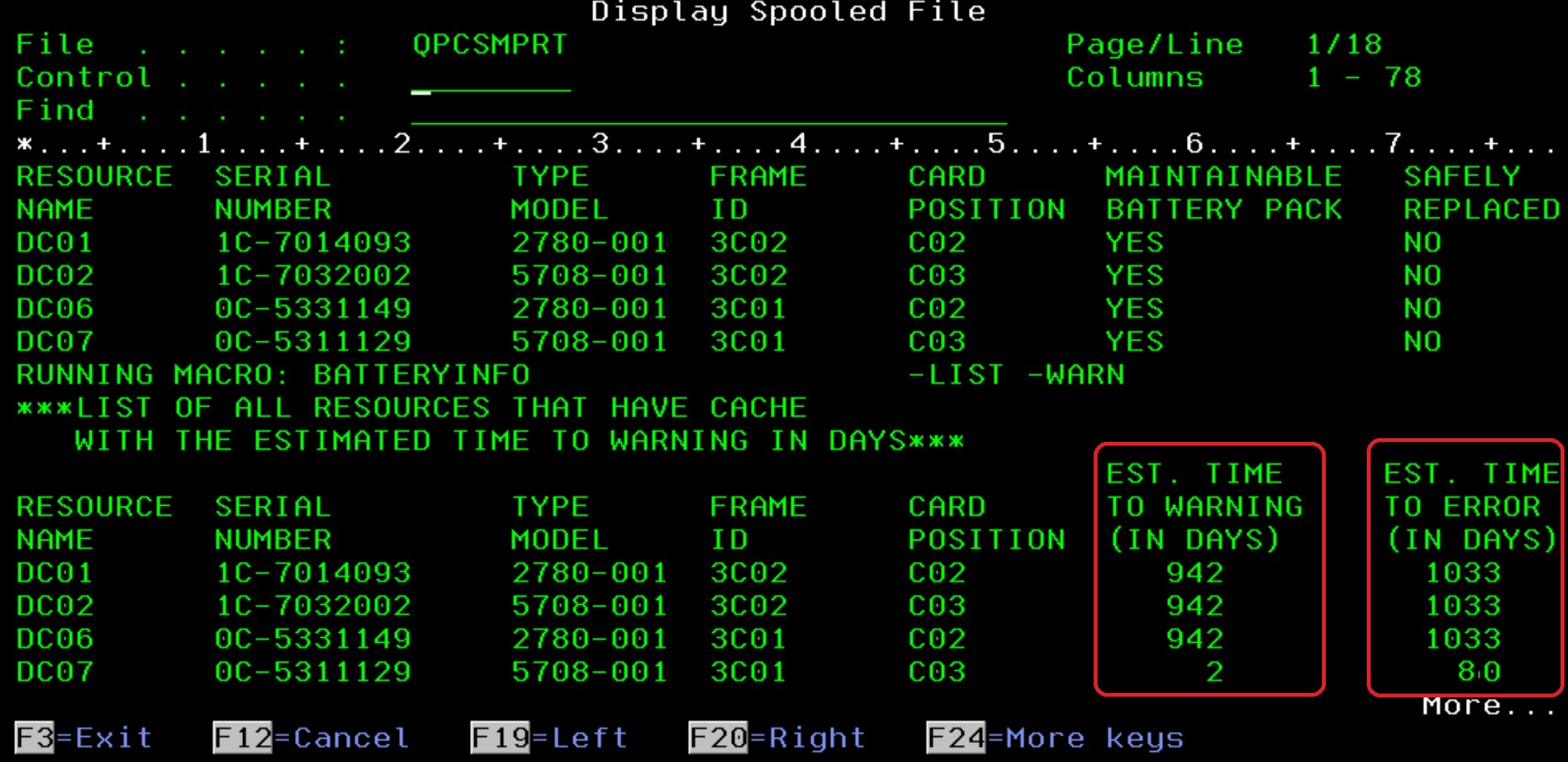
Task: Click the Display Spooled File title
Action: tap(788, 12)
